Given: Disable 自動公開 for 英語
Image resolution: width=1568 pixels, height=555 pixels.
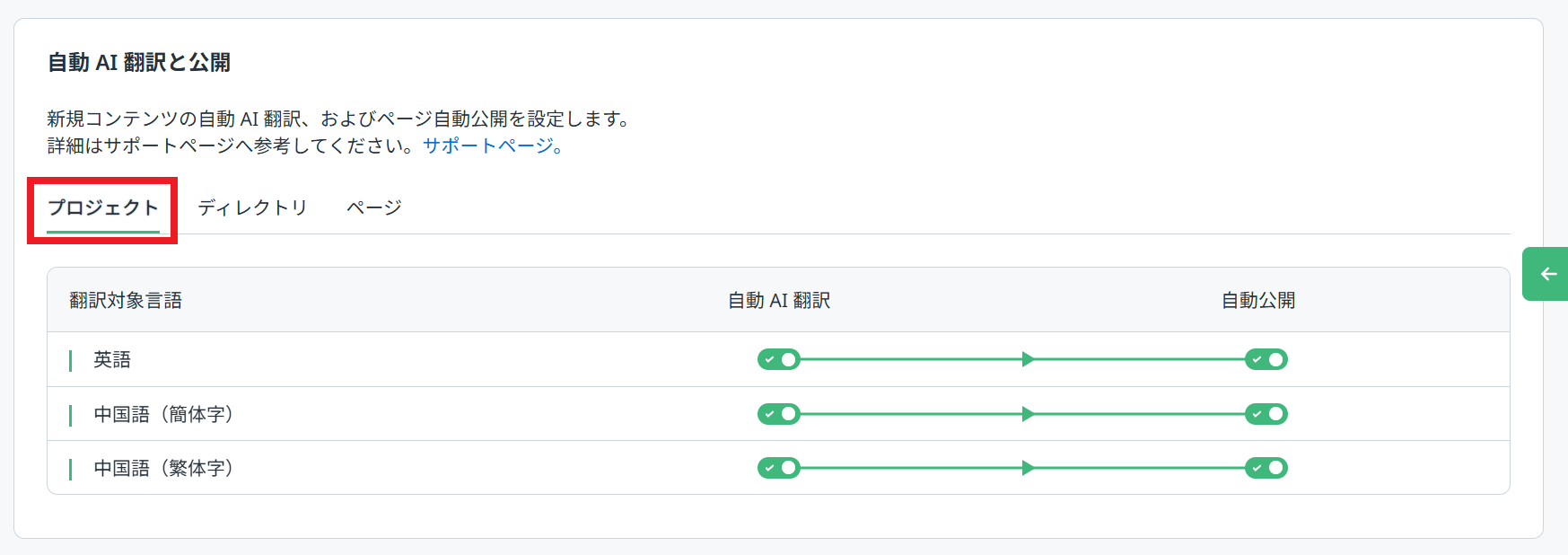Looking at the screenshot, I should tap(1266, 359).
